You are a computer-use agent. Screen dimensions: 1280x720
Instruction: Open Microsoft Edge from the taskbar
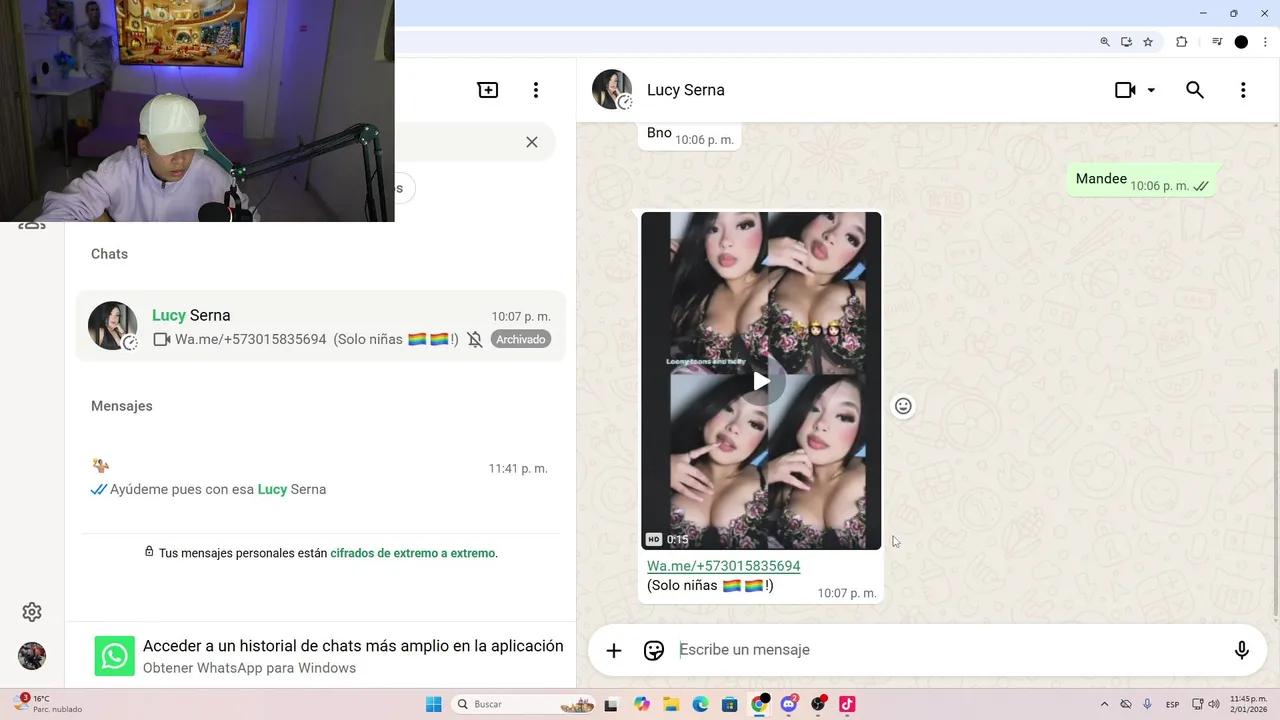(x=700, y=704)
